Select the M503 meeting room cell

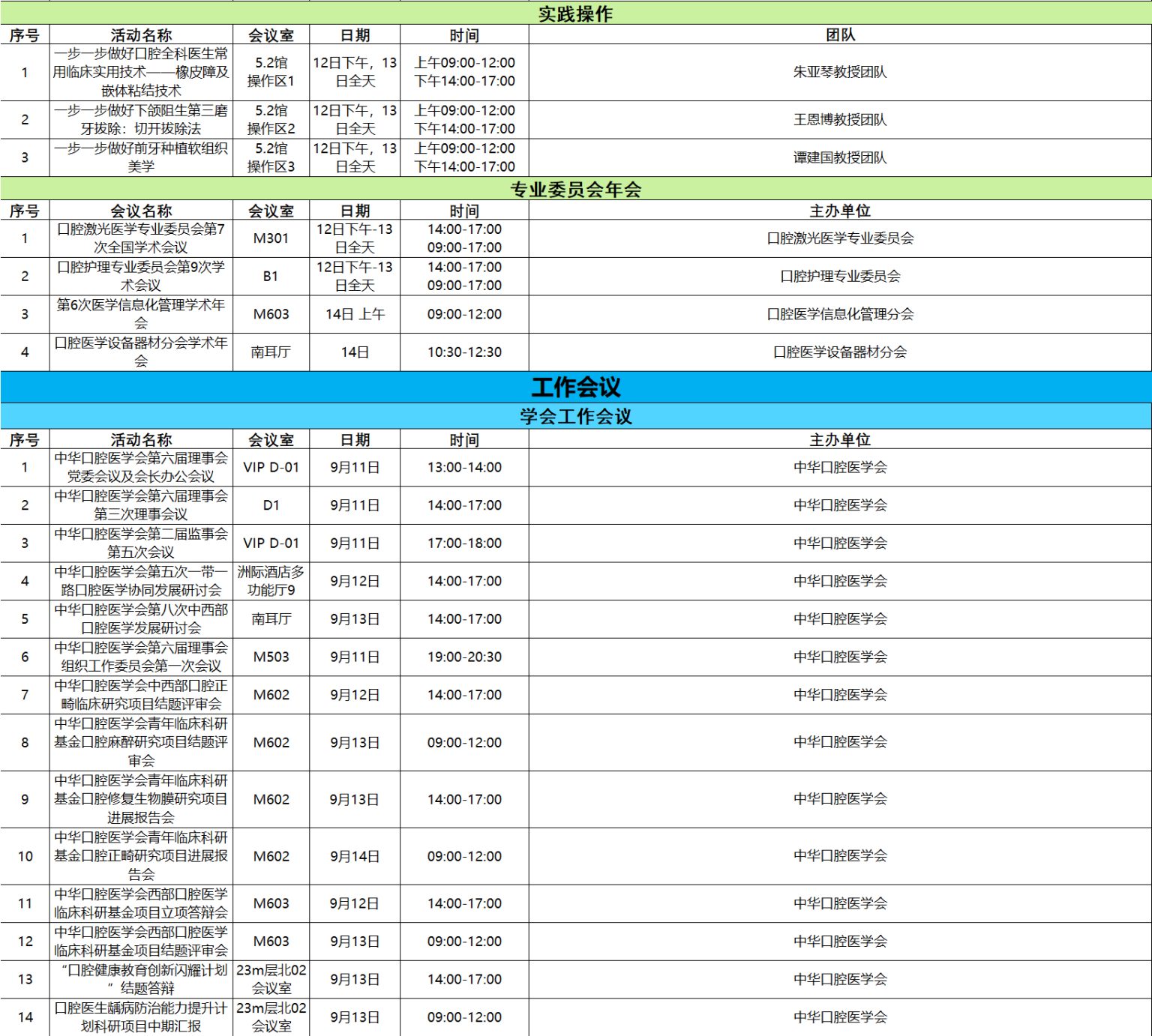point(271,657)
